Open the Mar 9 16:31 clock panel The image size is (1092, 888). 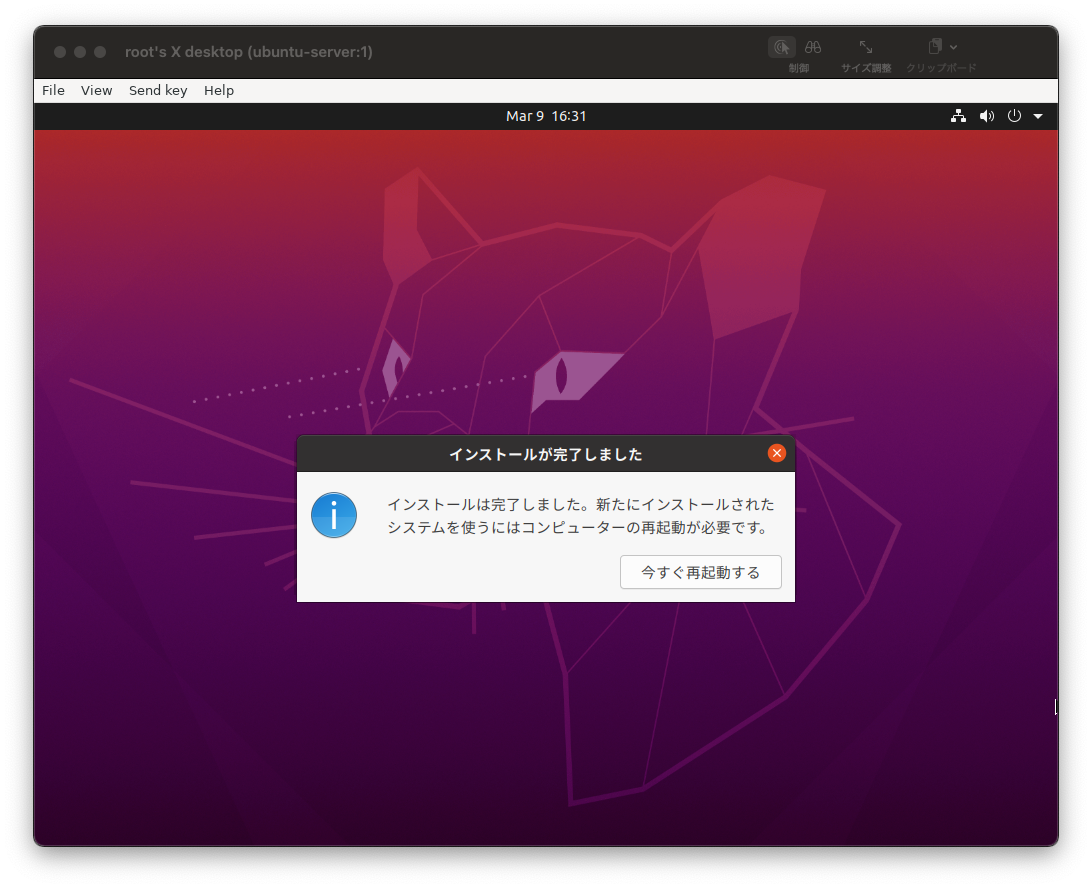click(x=546, y=116)
